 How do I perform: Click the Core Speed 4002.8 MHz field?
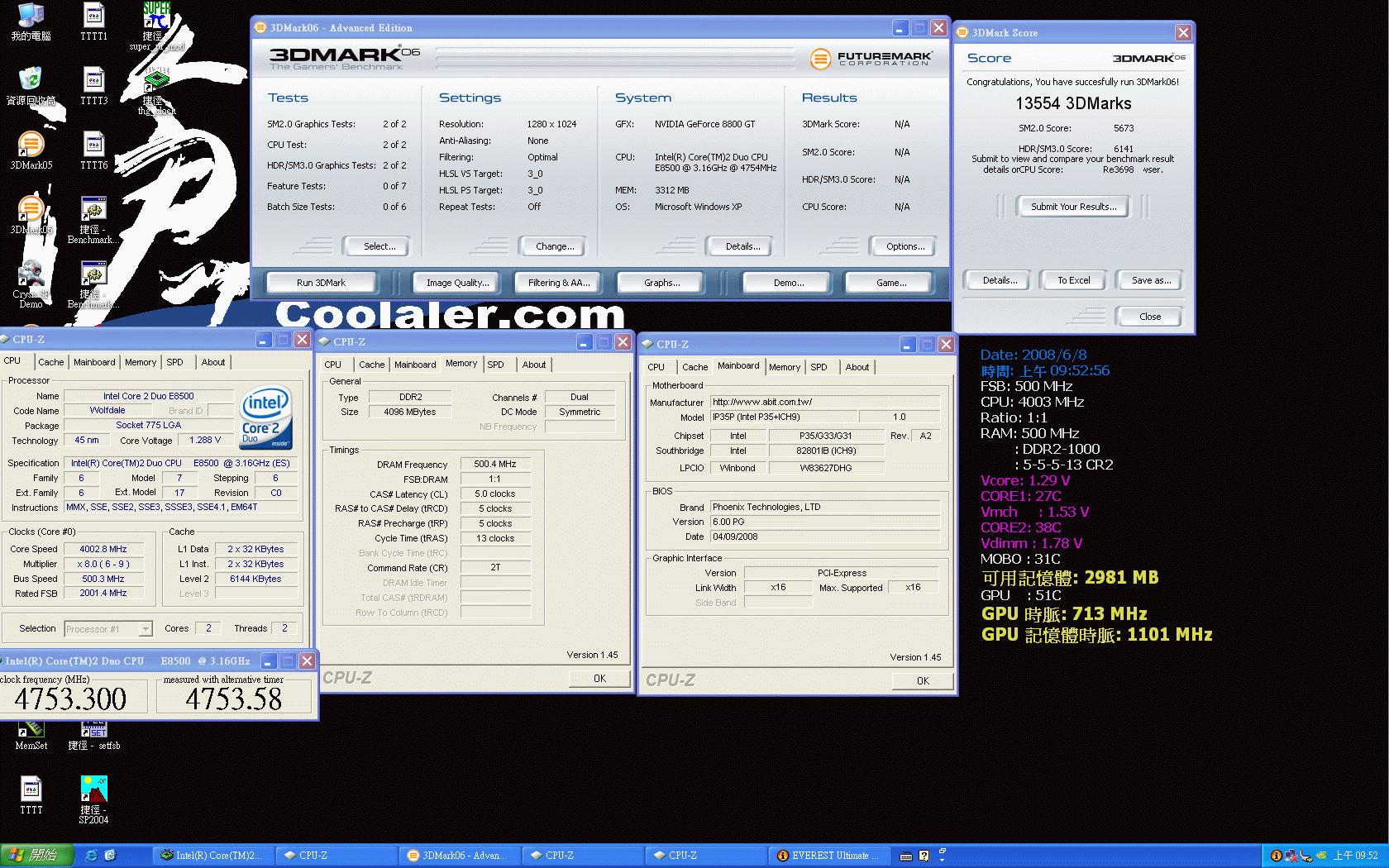(x=103, y=549)
